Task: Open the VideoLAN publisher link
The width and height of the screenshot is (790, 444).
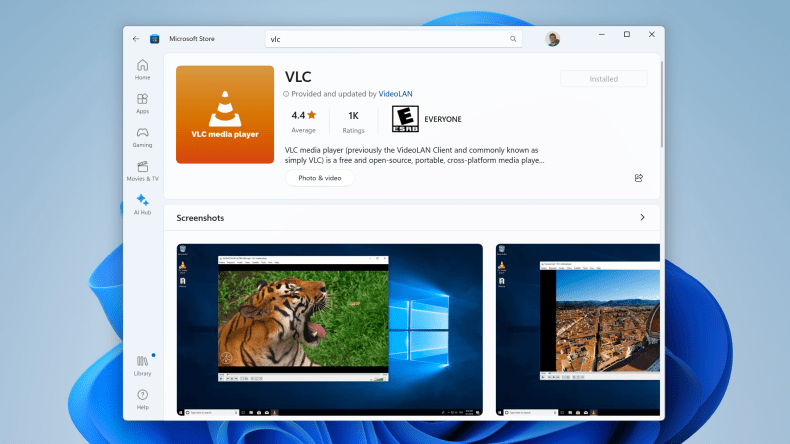Action: (396, 94)
